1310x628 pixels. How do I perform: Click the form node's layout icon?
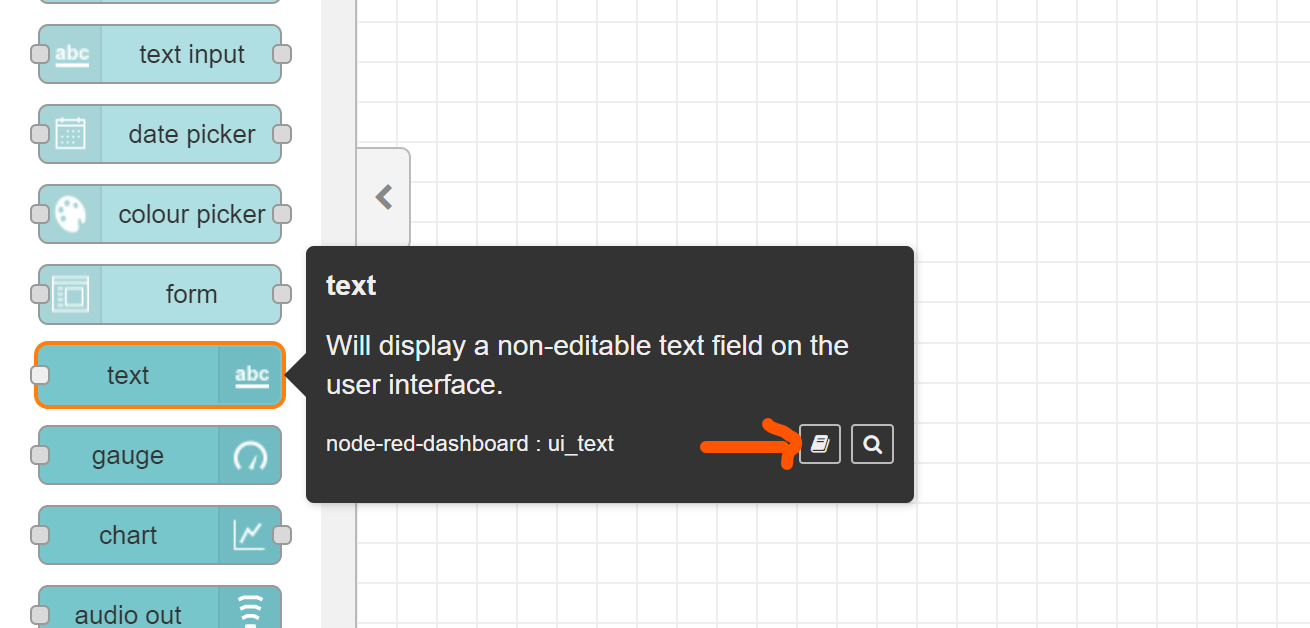coord(71,294)
